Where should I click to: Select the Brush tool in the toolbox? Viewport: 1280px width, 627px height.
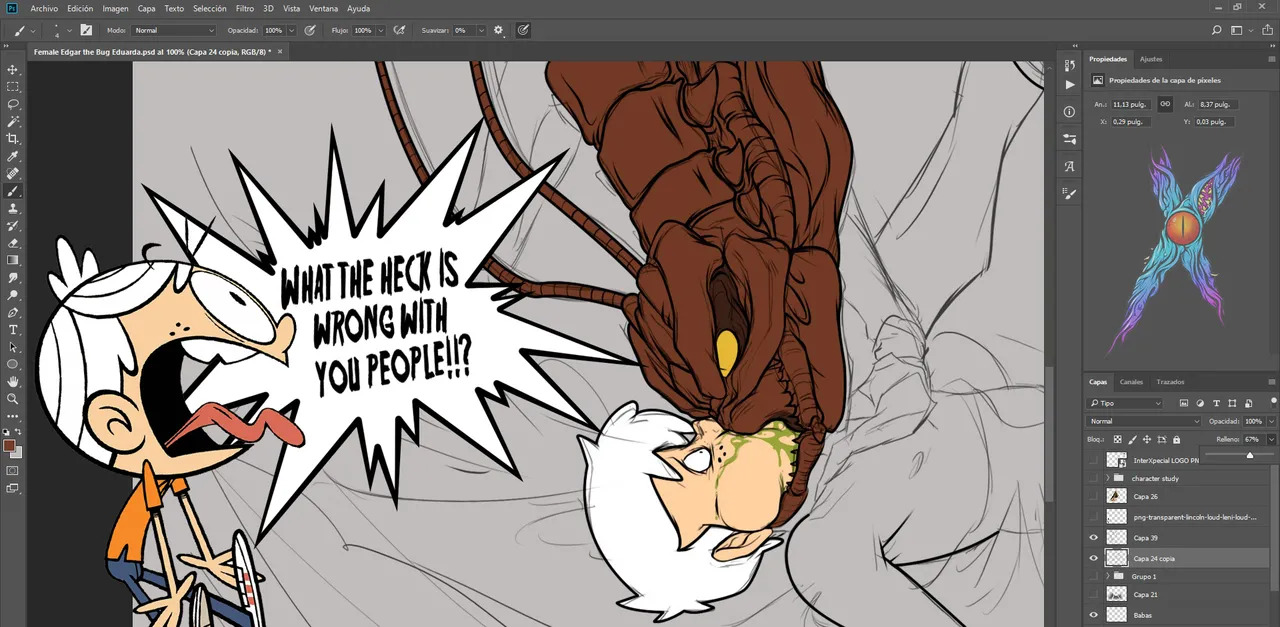pos(13,191)
